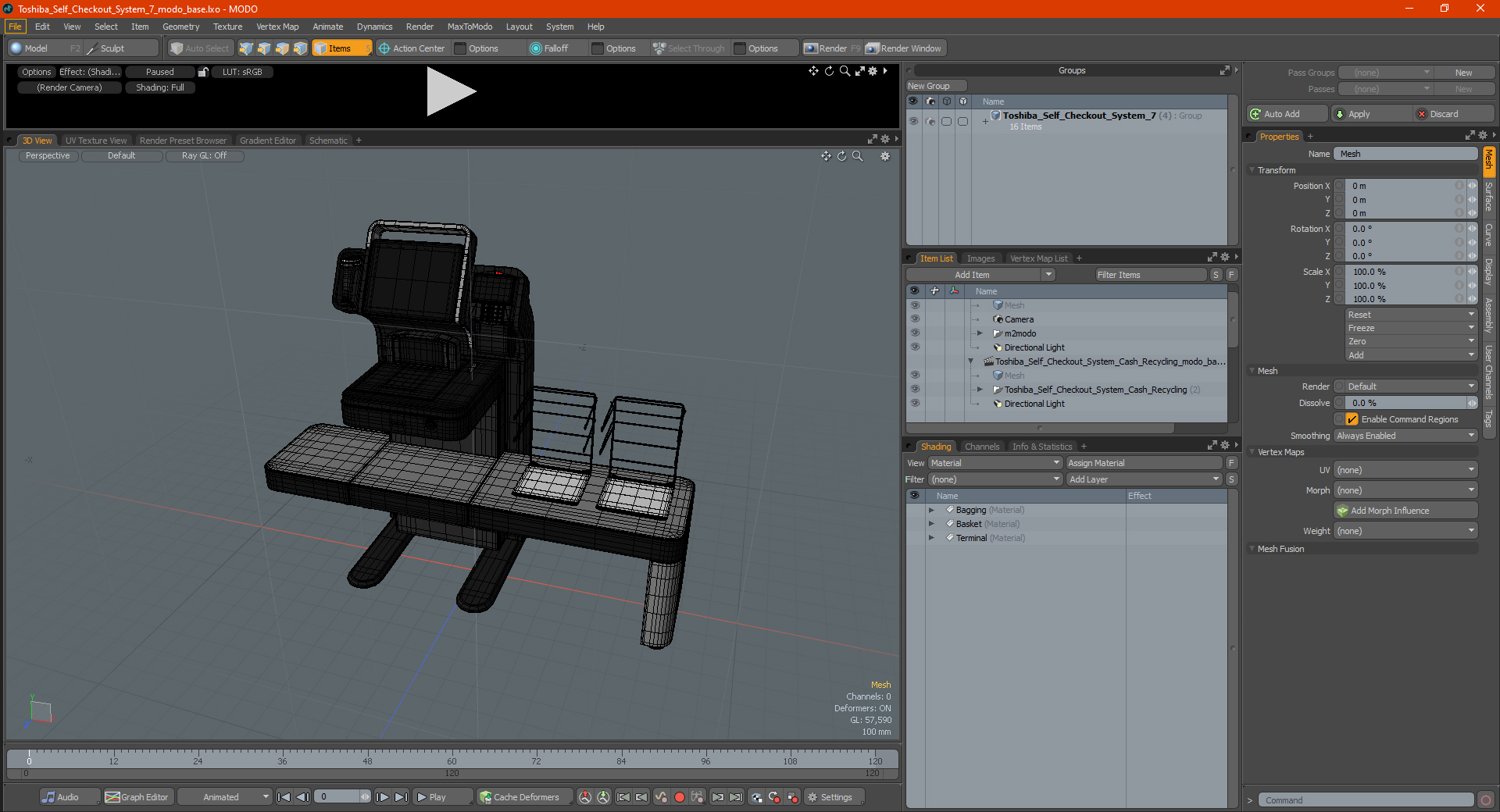
Task: Select Edges selection mode icon
Action: tap(264, 48)
